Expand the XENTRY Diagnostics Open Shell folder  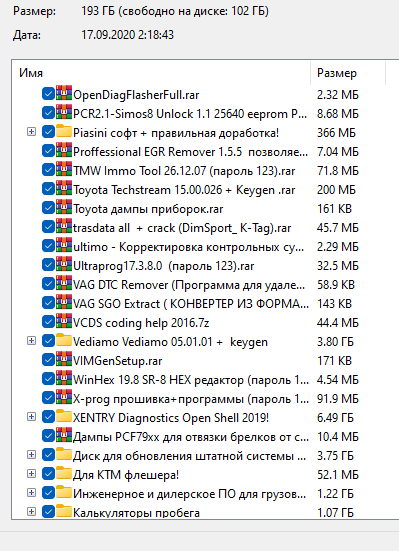tap(31, 416)
